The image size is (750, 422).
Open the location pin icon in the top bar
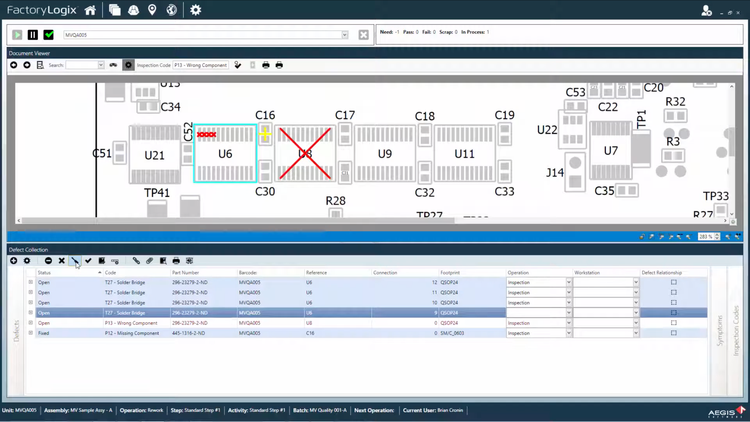click(x=152, y=10)
